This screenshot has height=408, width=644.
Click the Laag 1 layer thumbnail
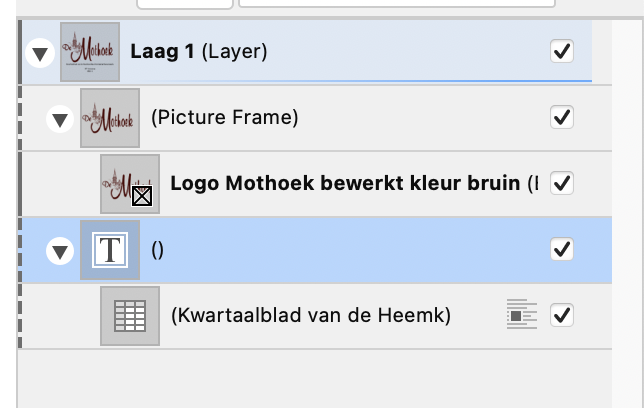point(90,52)
